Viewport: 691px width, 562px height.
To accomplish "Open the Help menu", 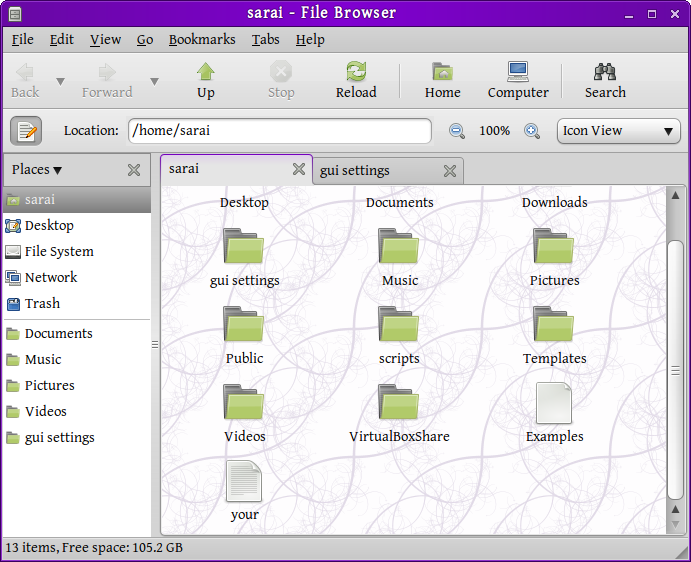I will point(310,40).
